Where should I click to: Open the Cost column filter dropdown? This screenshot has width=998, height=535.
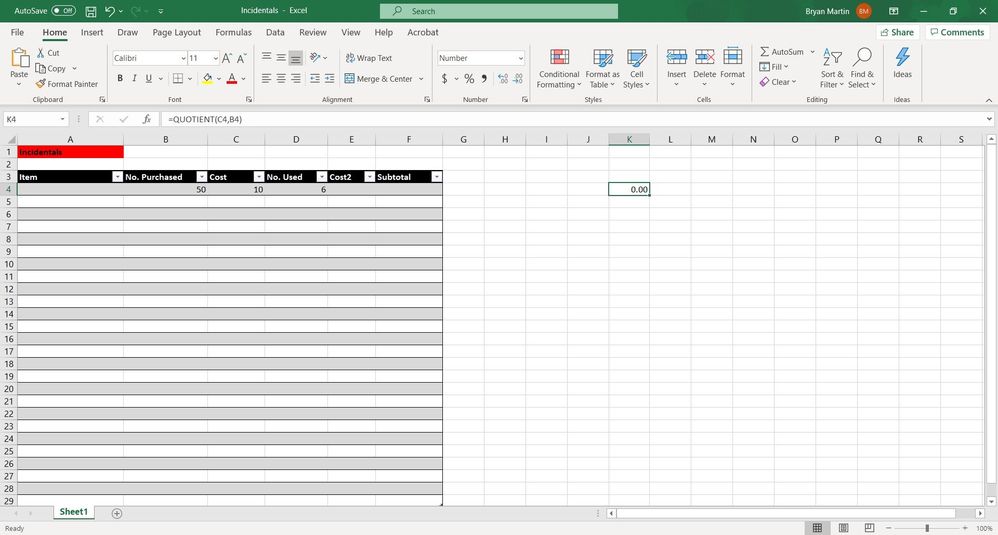(x=258, y=177)
